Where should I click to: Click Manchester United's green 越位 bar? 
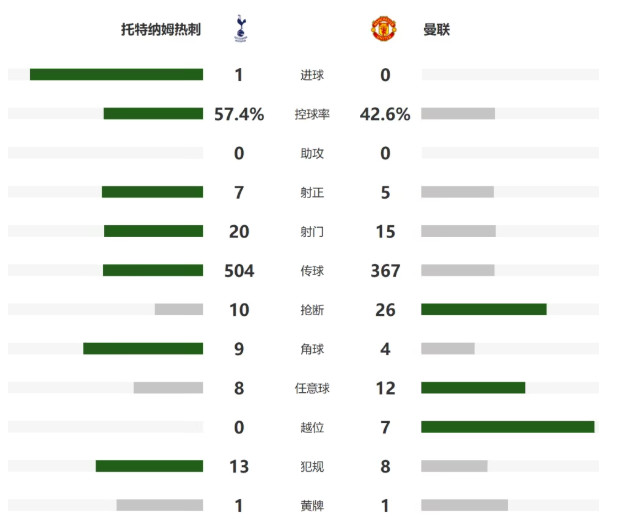[x=508, y=427]
